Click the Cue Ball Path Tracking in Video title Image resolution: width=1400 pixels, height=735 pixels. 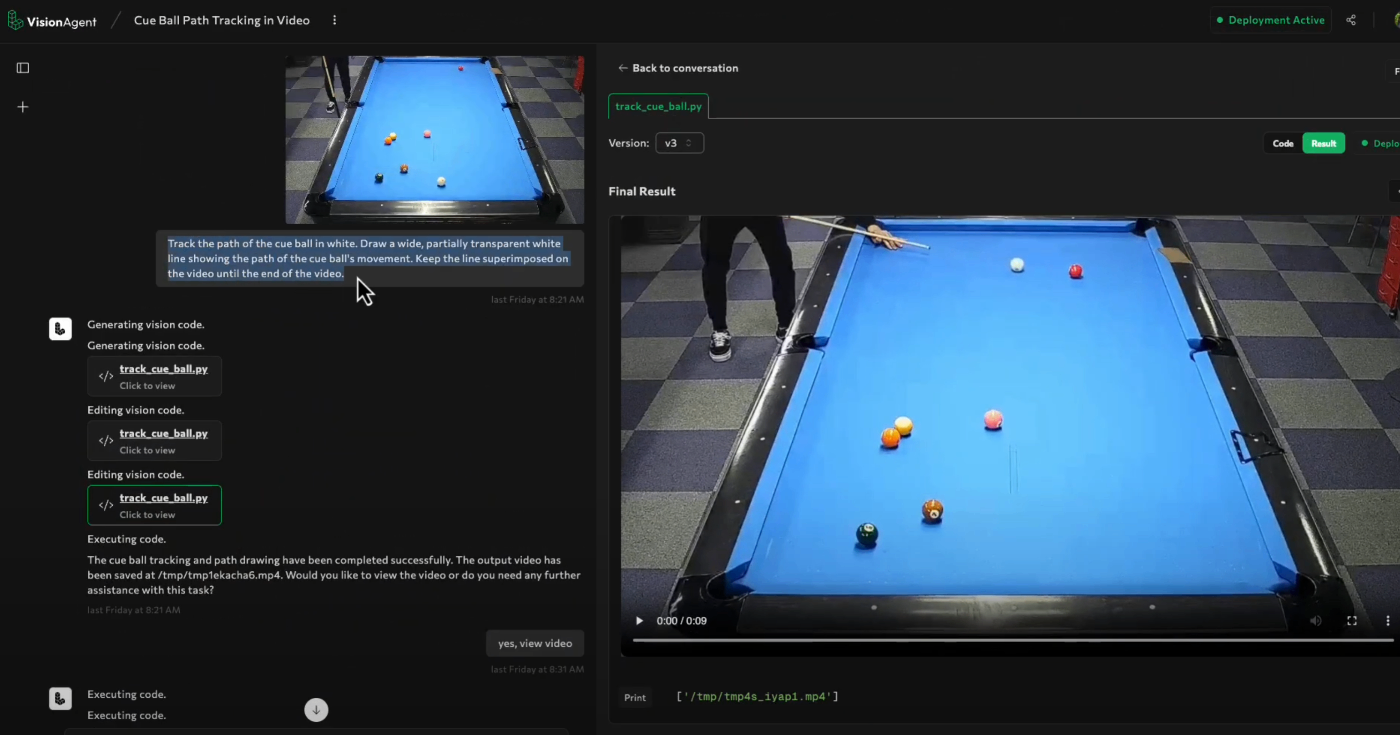coord(222,20)
